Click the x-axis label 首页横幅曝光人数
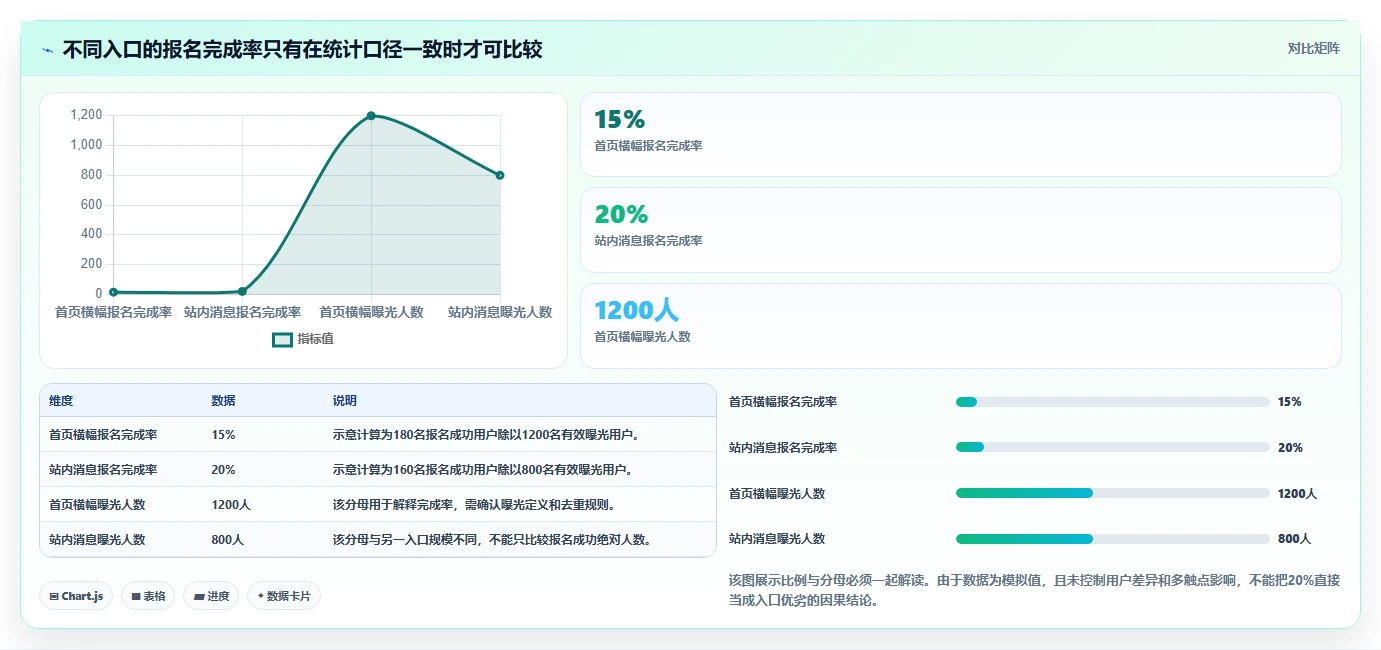This screenshot has width=1381, height=650. click(371, 312)
